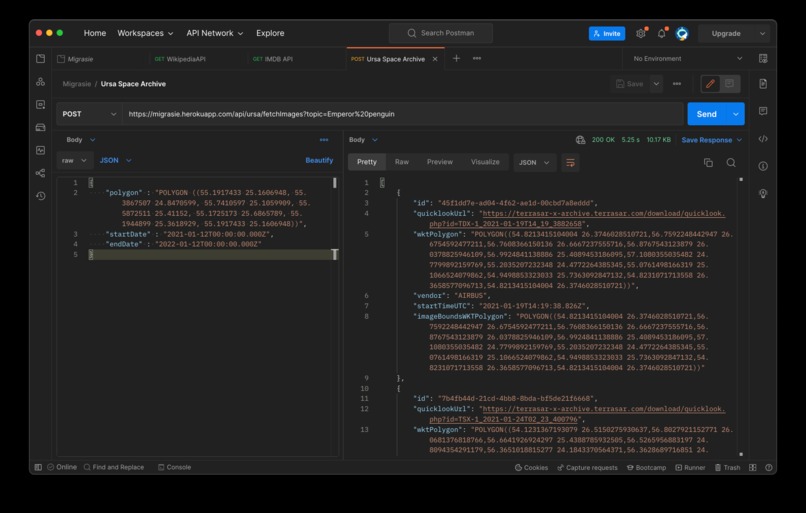Open the Comments icon in right sidebar
Image resolution: width=806 pixels, height=513 pixels.
[763, 111]
